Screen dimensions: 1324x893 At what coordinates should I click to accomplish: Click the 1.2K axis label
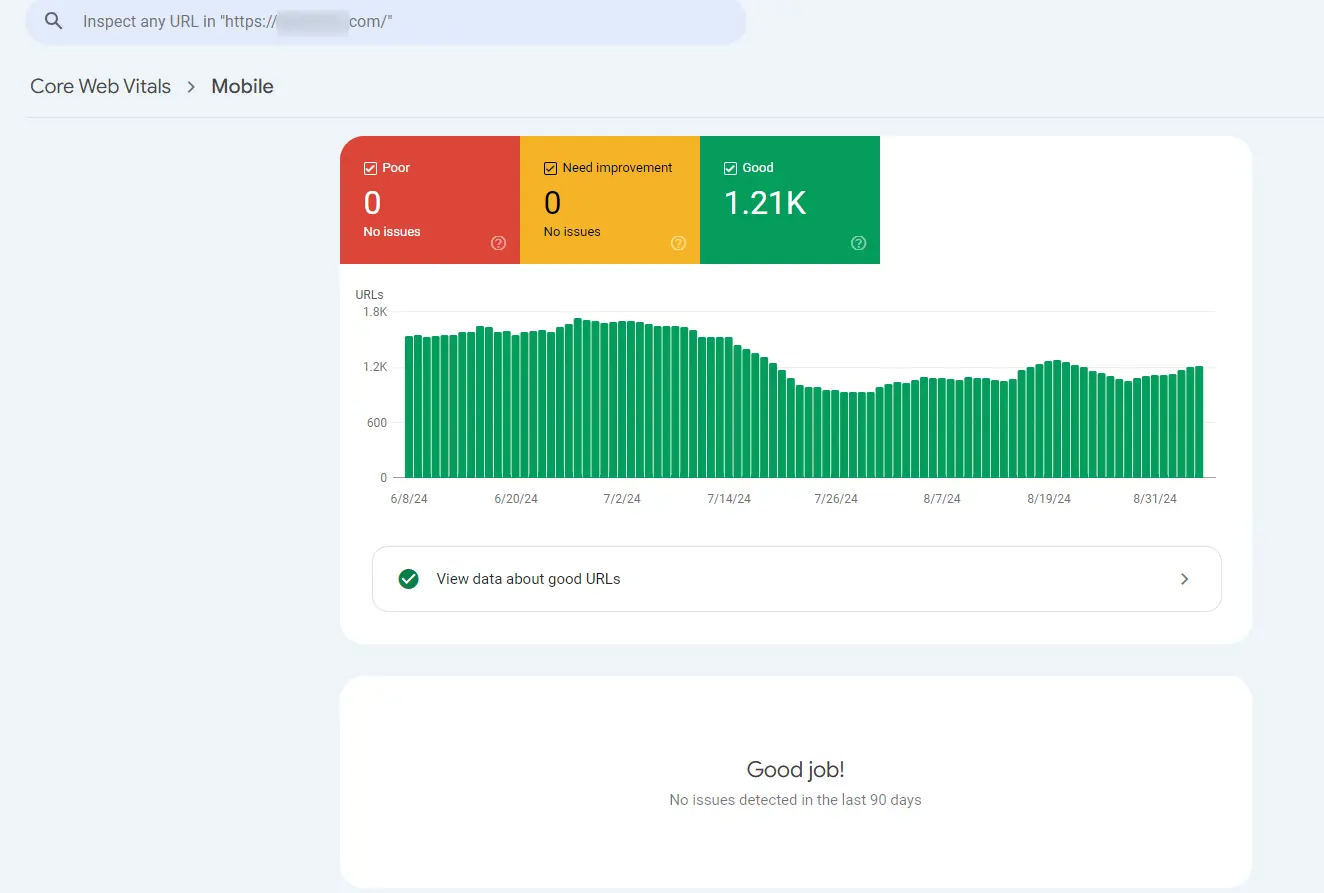click(375, 367)
